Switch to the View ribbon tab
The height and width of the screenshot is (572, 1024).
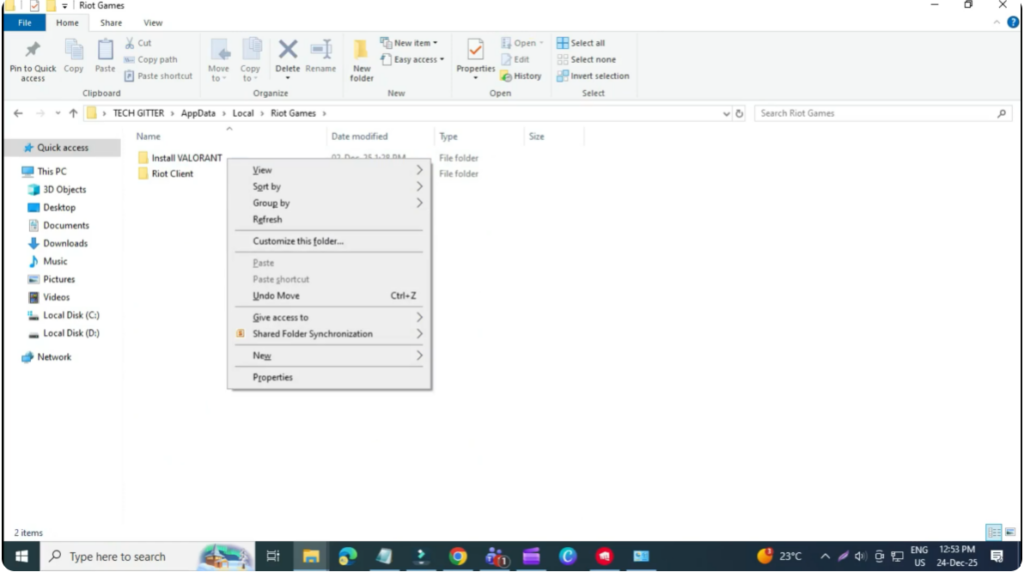[x=153, y=23]
